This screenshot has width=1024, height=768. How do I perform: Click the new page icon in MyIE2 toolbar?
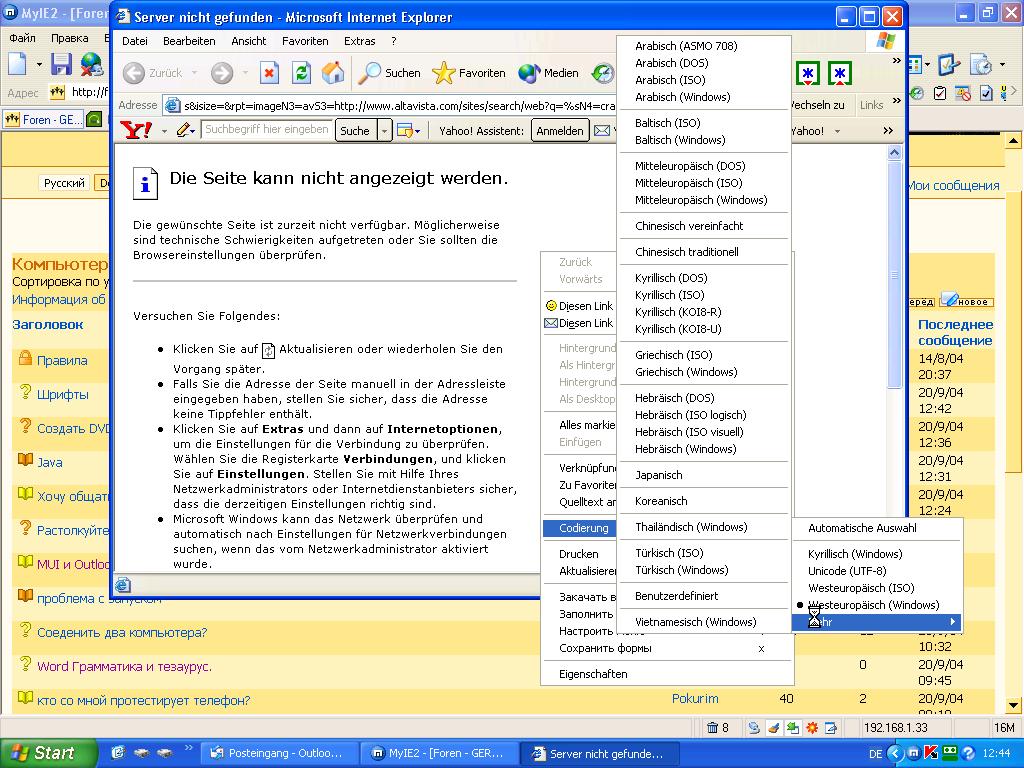[18, 64]
